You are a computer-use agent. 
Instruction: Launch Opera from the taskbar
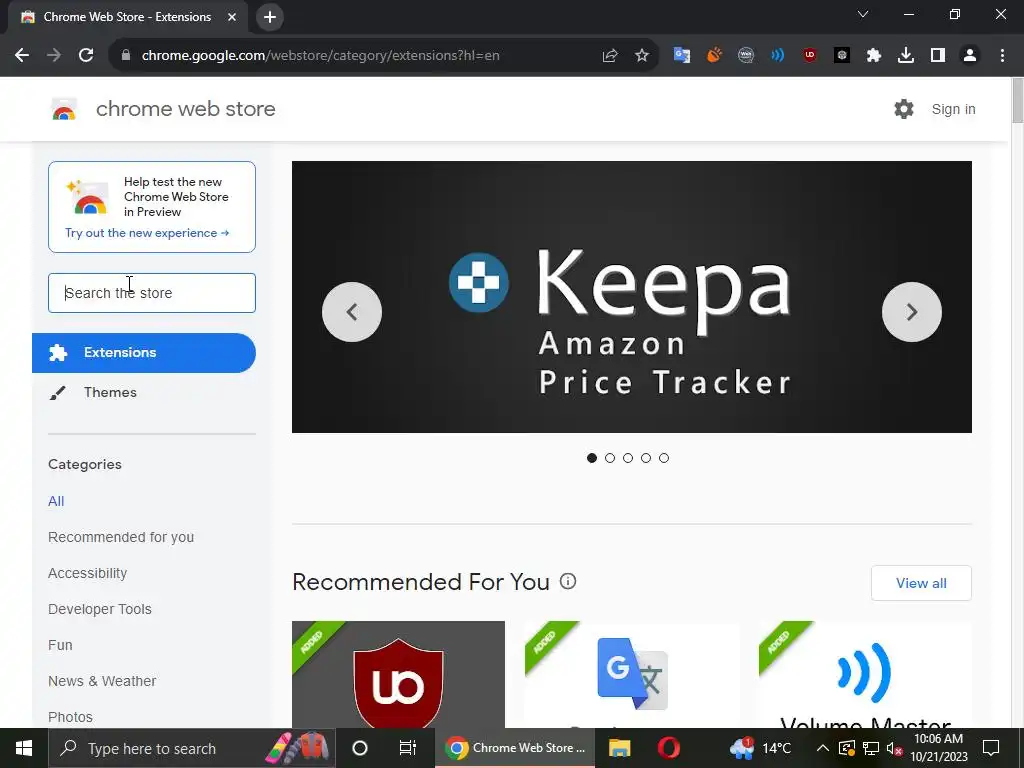point(669,748)
